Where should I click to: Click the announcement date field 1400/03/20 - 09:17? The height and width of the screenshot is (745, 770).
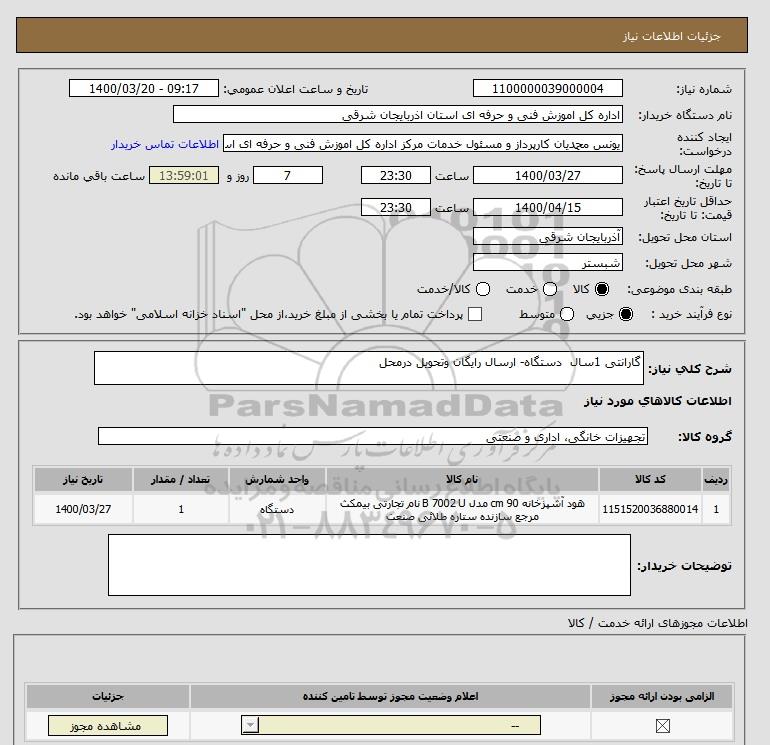coord(143,88)
